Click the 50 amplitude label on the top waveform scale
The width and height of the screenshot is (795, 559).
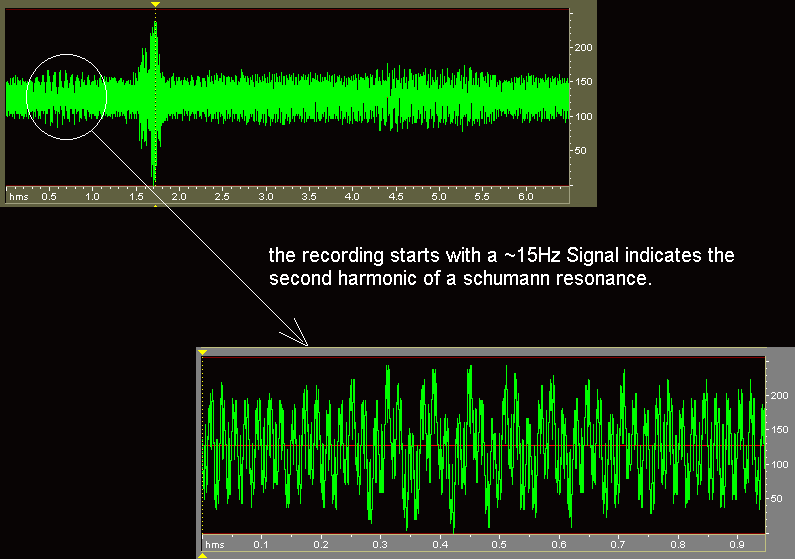[x=580, y=151]
